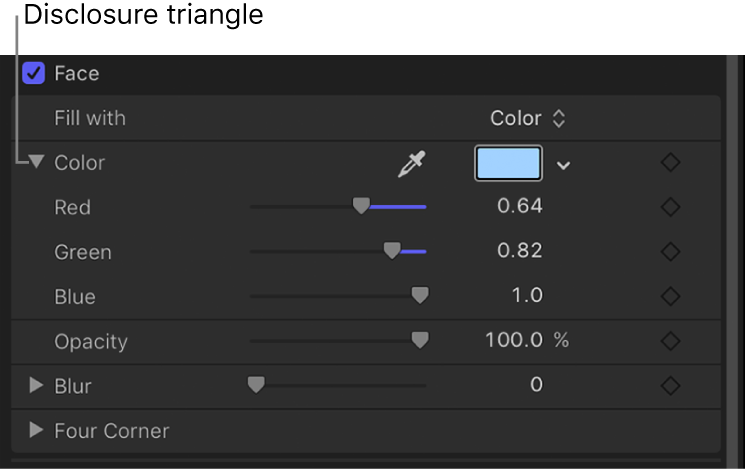Click the keyframe diamond for Red
Screen dimensions: 747x471
tap(671, 207)
